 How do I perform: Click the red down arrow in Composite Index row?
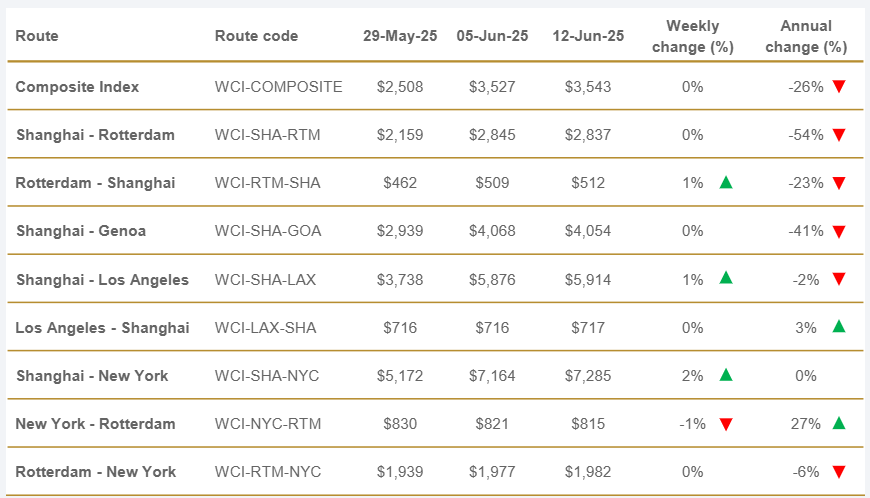(x=839, y=87)
